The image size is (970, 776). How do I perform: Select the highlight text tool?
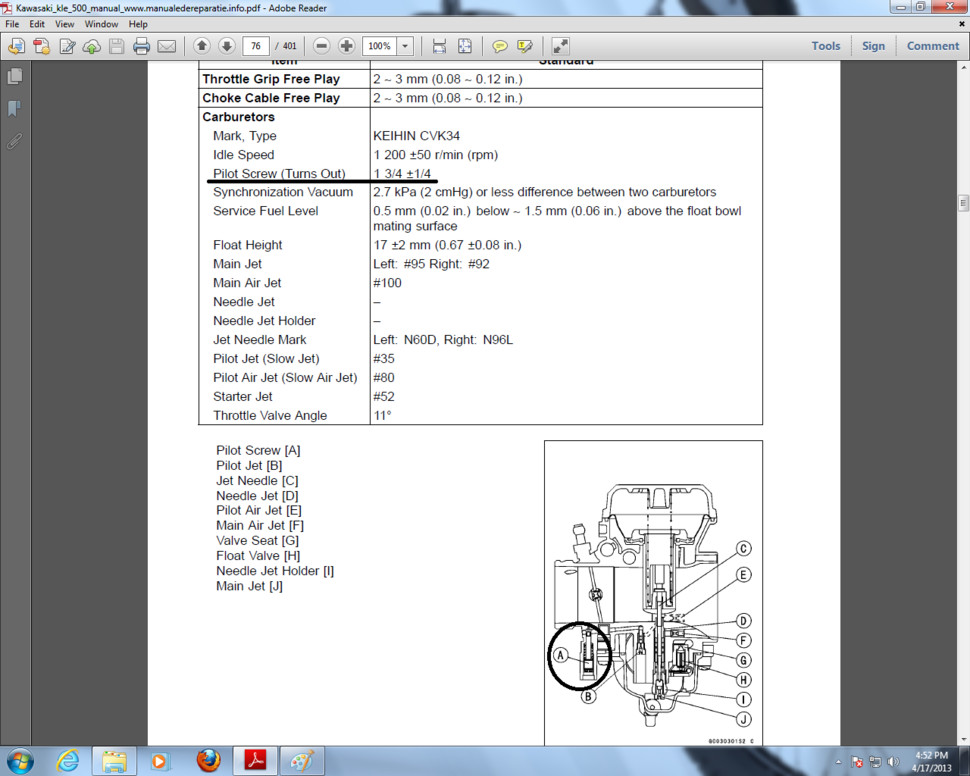coord(525,46)
